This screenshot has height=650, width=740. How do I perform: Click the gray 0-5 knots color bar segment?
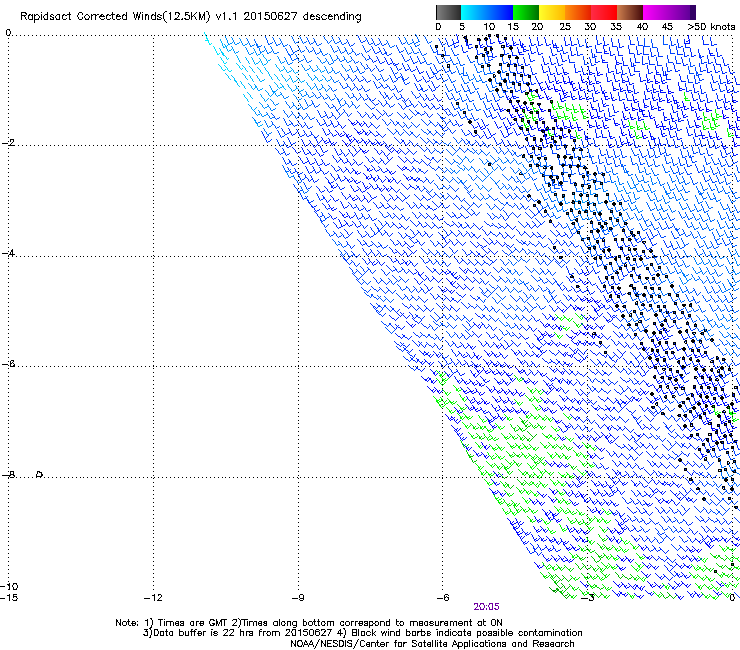[x=448, y=12]
